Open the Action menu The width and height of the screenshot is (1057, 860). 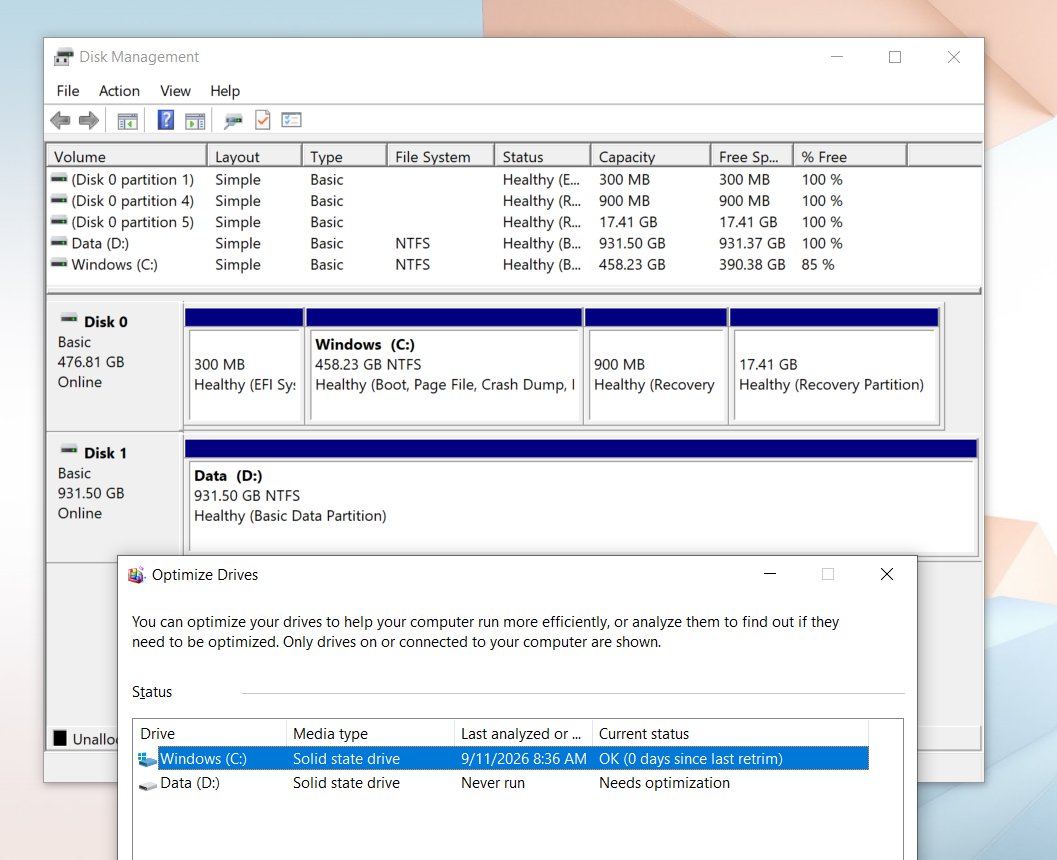(119, 91)
